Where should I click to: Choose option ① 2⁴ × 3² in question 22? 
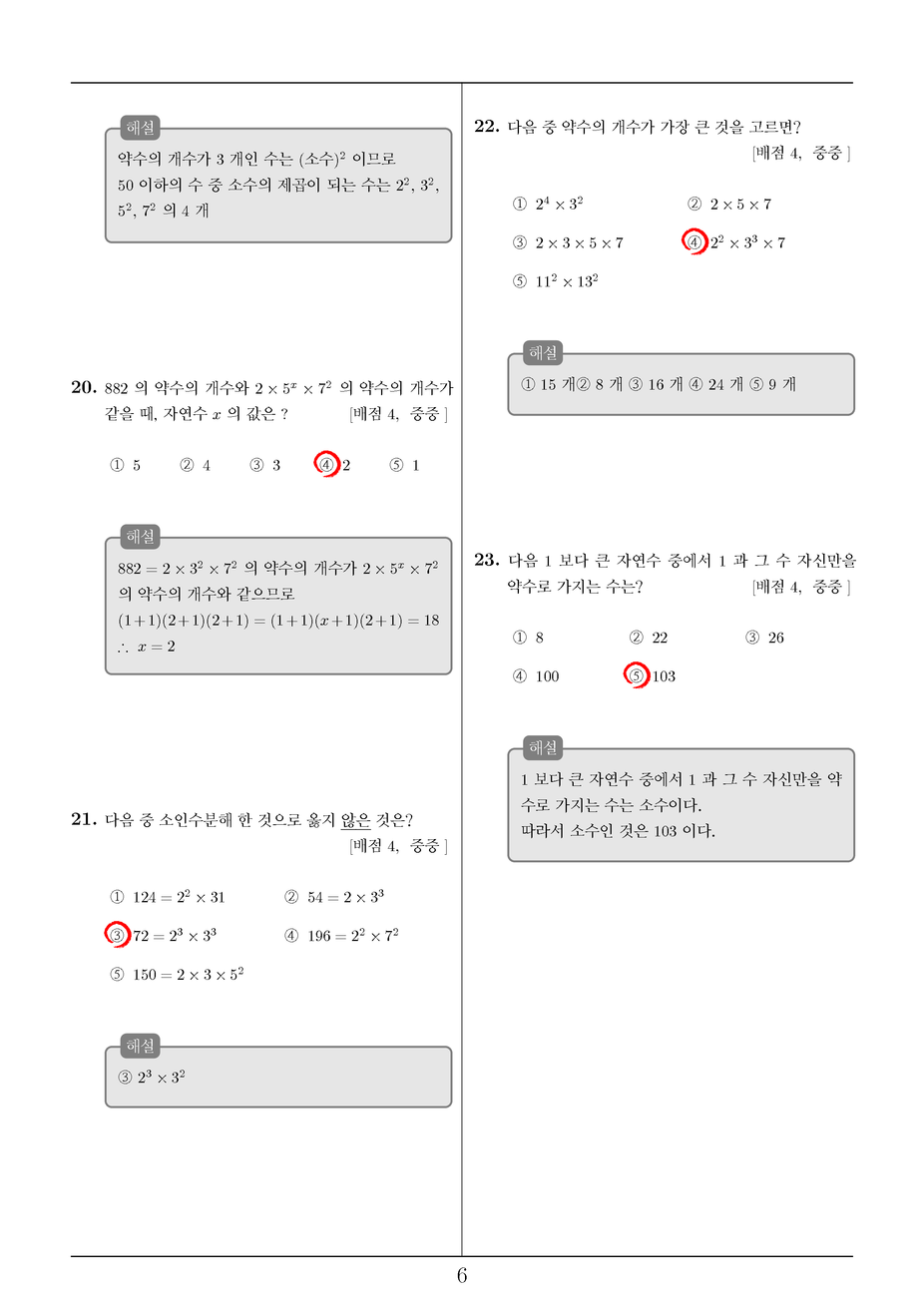point(548,204)
